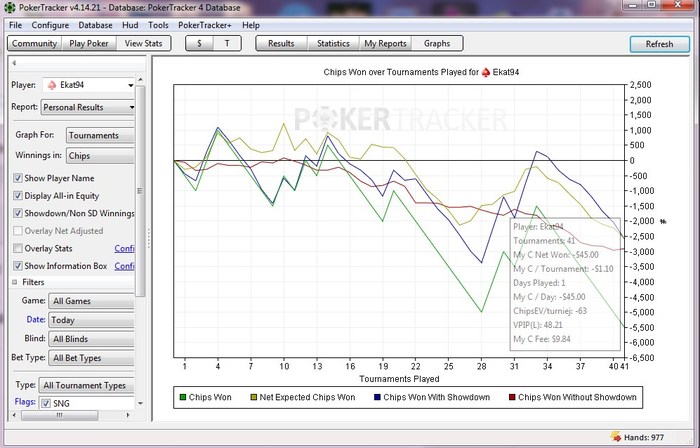Open the Hud menu

tap(130, 25)
